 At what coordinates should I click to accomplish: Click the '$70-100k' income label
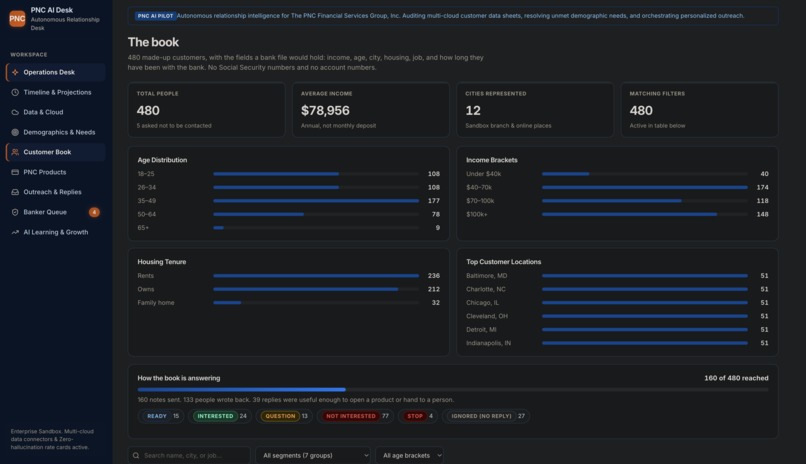click(480, 201)
